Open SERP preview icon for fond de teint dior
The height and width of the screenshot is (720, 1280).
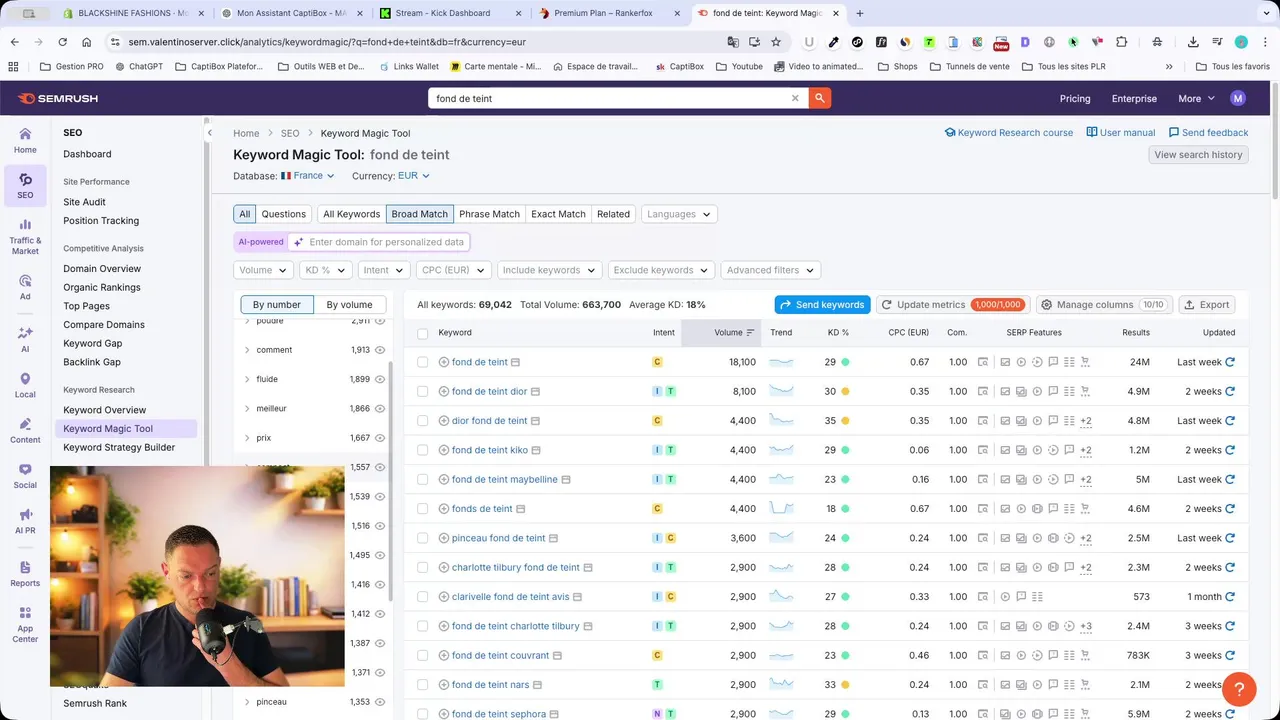click(x=983, y=391)
